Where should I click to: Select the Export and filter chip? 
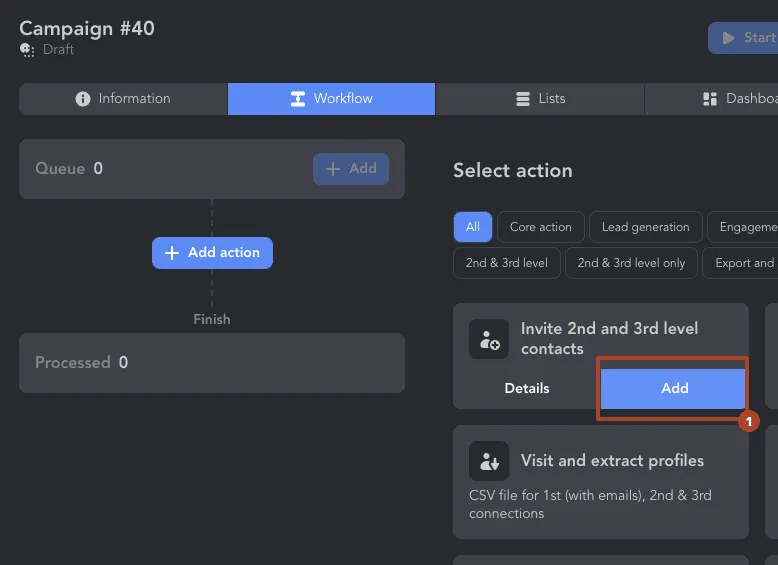(740, 263)
